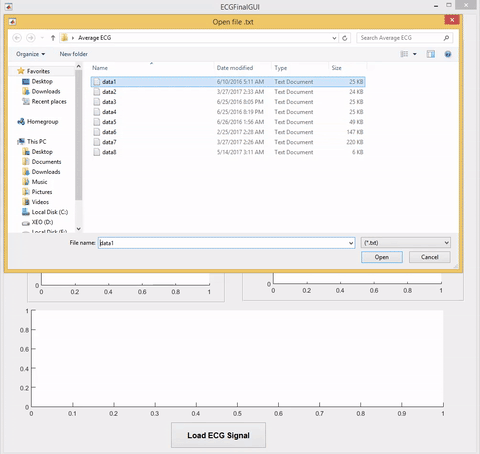The image size is (480, 454).
Task: Toggle the preview pane icon
Action: tap(431, 54)
